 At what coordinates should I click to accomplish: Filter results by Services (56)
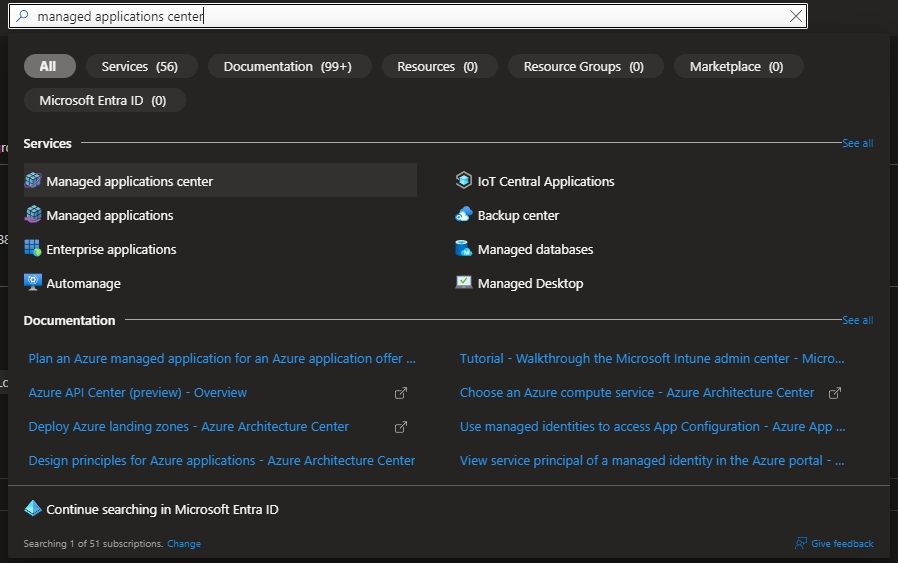point(140,66)
